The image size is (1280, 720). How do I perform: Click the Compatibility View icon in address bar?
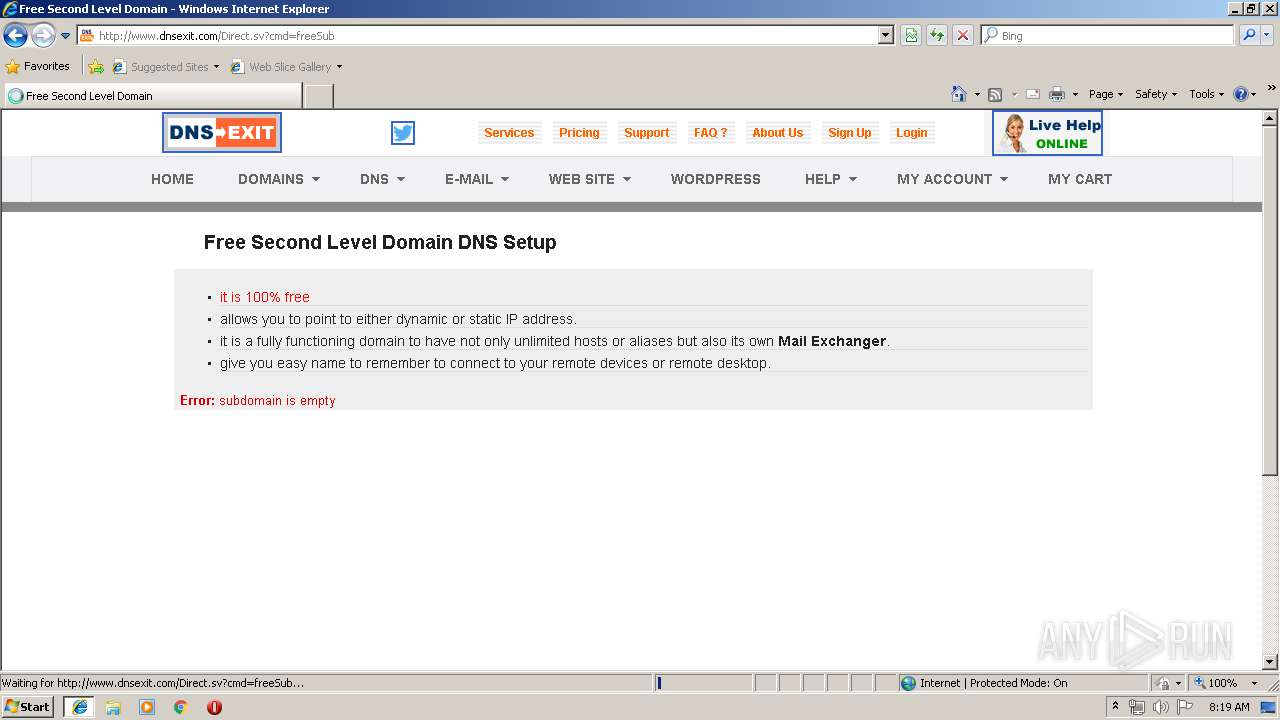(911, 35)
